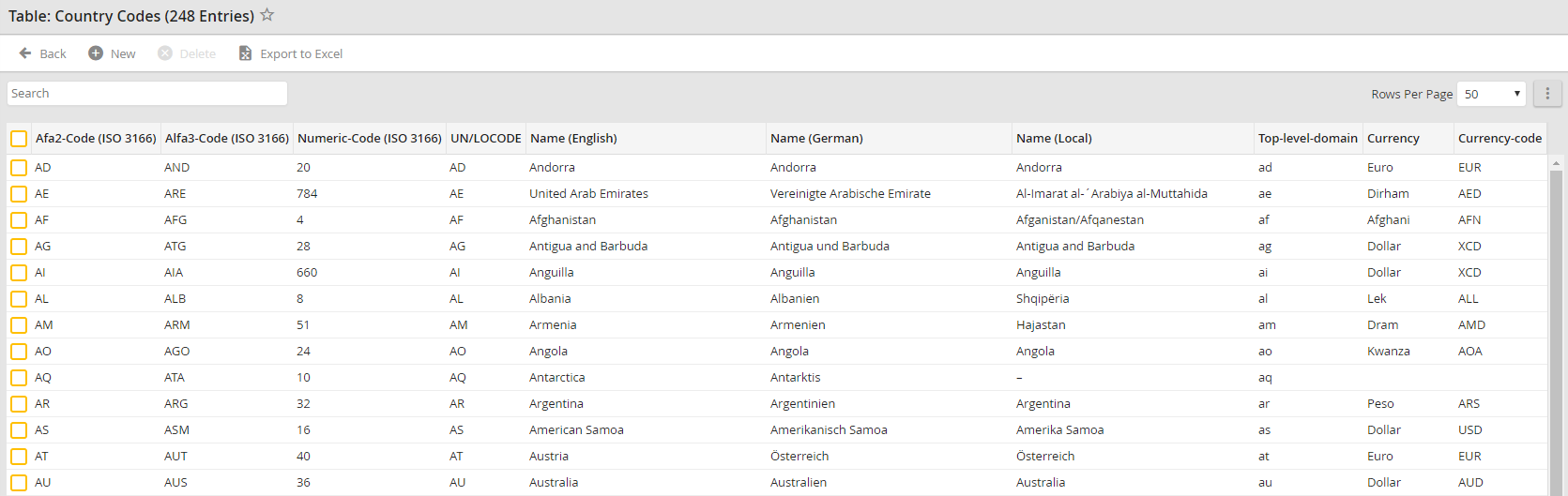
Task: Click the Top-level-domain column header
Action: tap(1307, 139)
